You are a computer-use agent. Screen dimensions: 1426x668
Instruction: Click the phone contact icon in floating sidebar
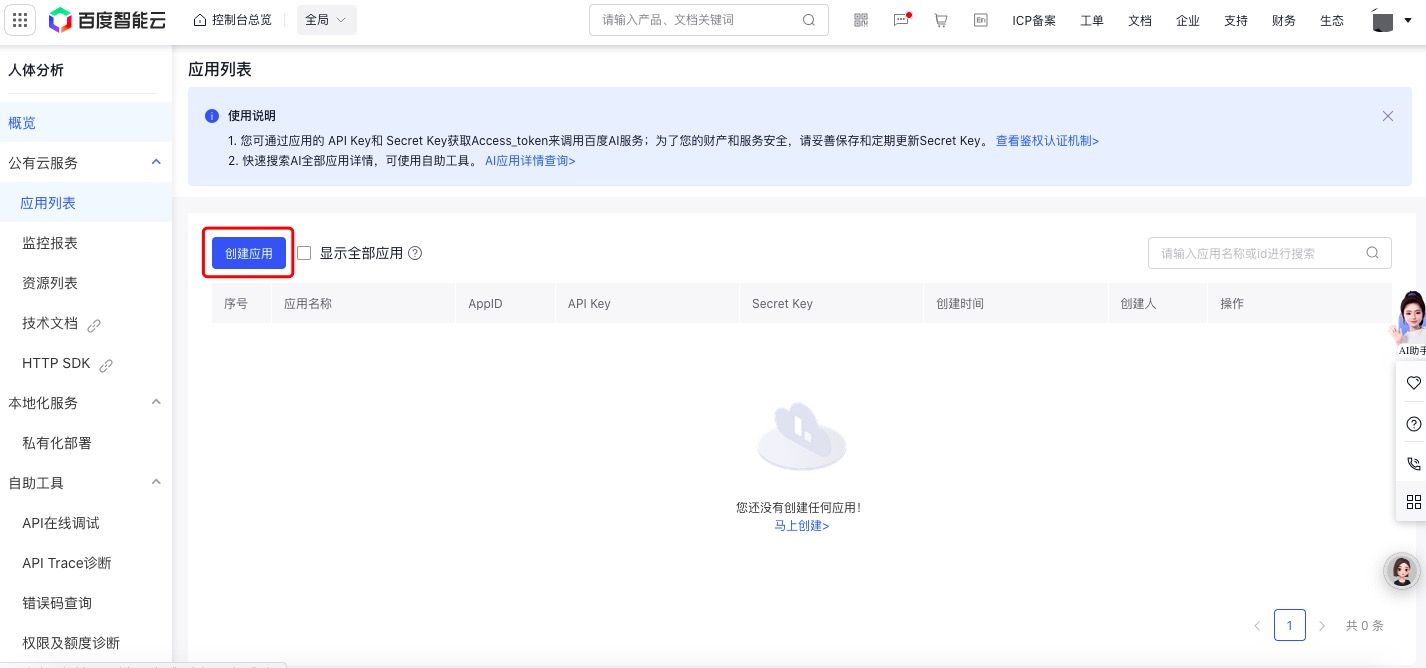[1413, 463]
